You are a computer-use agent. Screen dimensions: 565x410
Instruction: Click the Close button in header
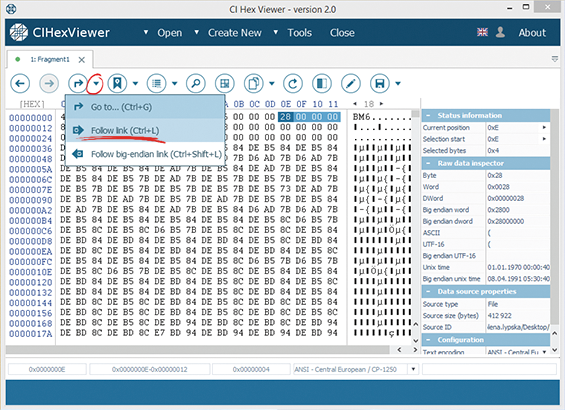(x=342, y=33)
